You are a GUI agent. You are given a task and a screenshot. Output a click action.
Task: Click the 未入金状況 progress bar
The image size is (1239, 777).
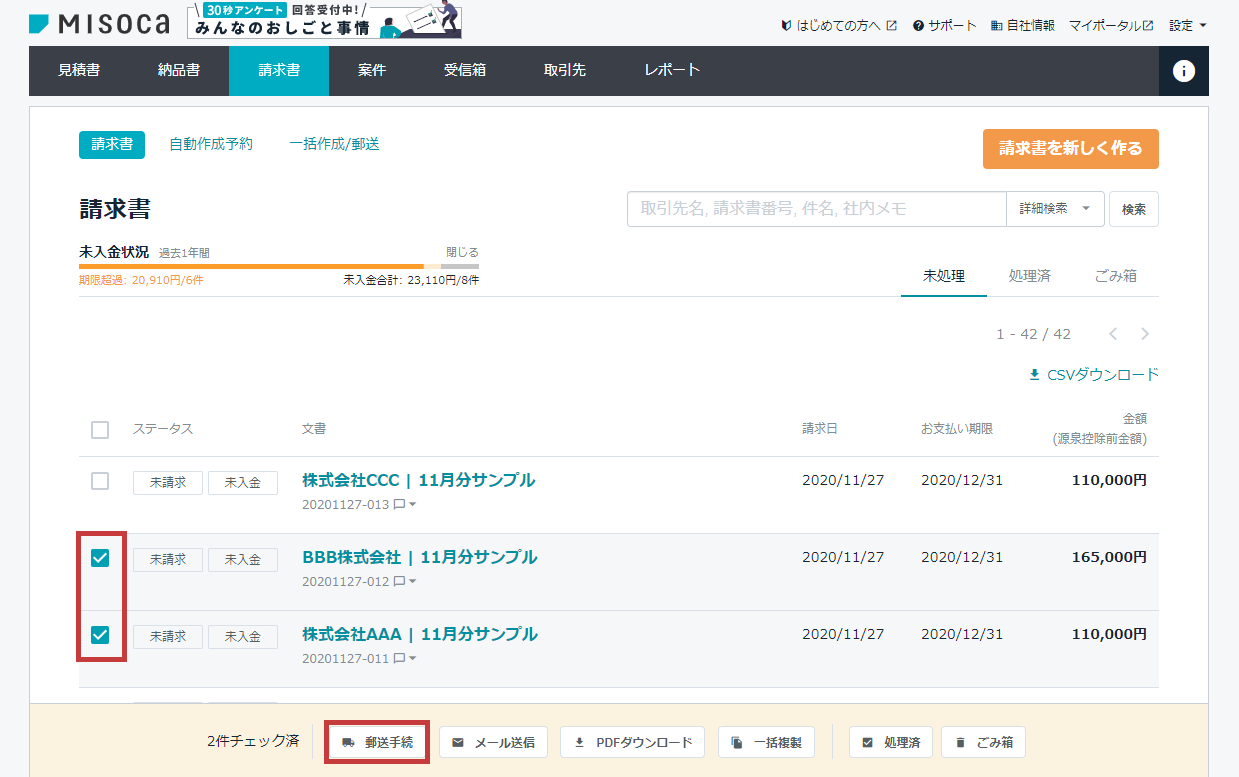[x=279, y=266]
